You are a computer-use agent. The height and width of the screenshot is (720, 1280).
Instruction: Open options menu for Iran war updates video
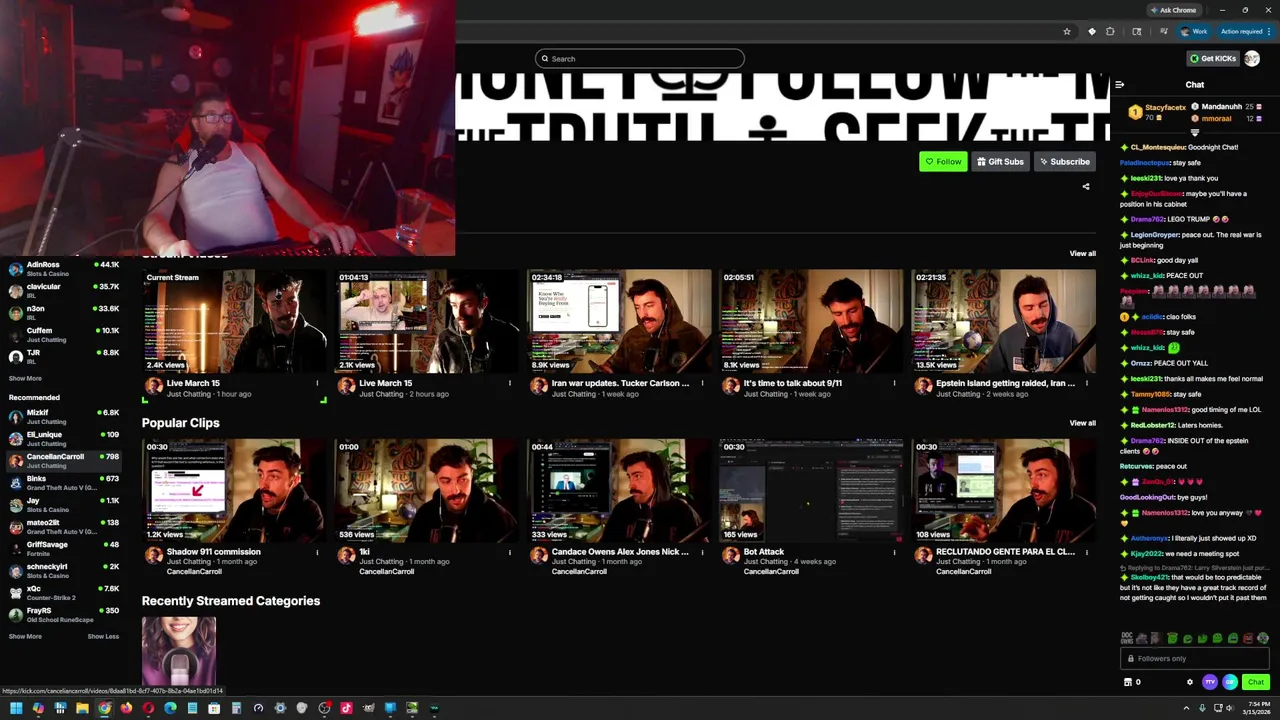point(702,383)
